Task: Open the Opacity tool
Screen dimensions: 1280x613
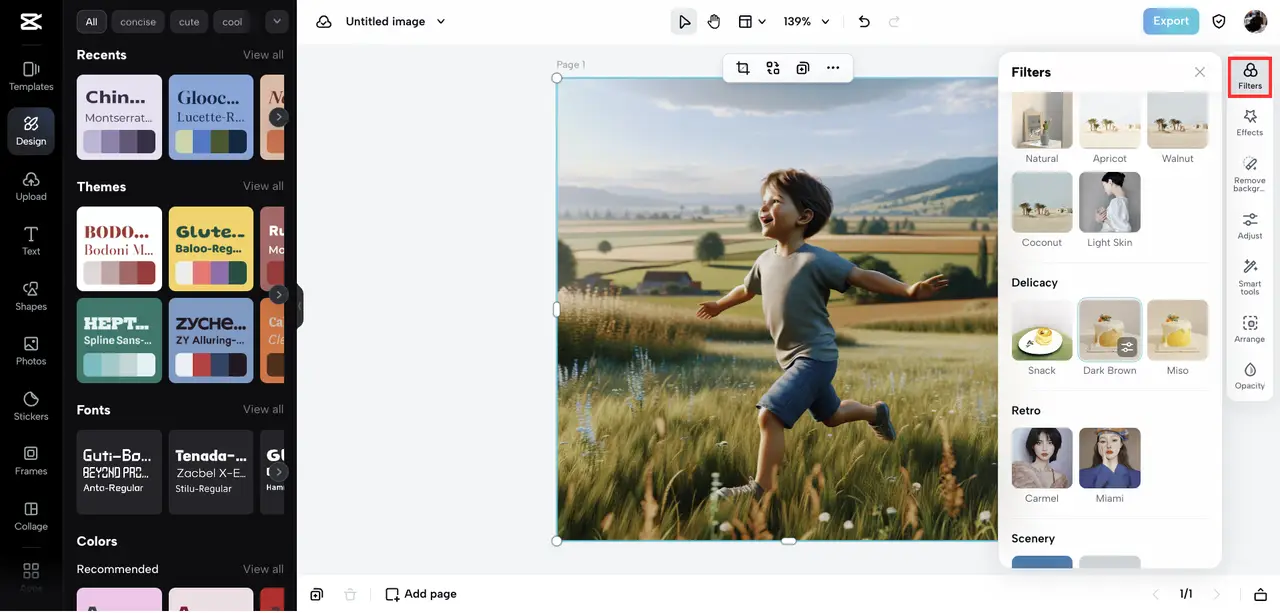Action: pyautogui.click(x=1250, y=376)
